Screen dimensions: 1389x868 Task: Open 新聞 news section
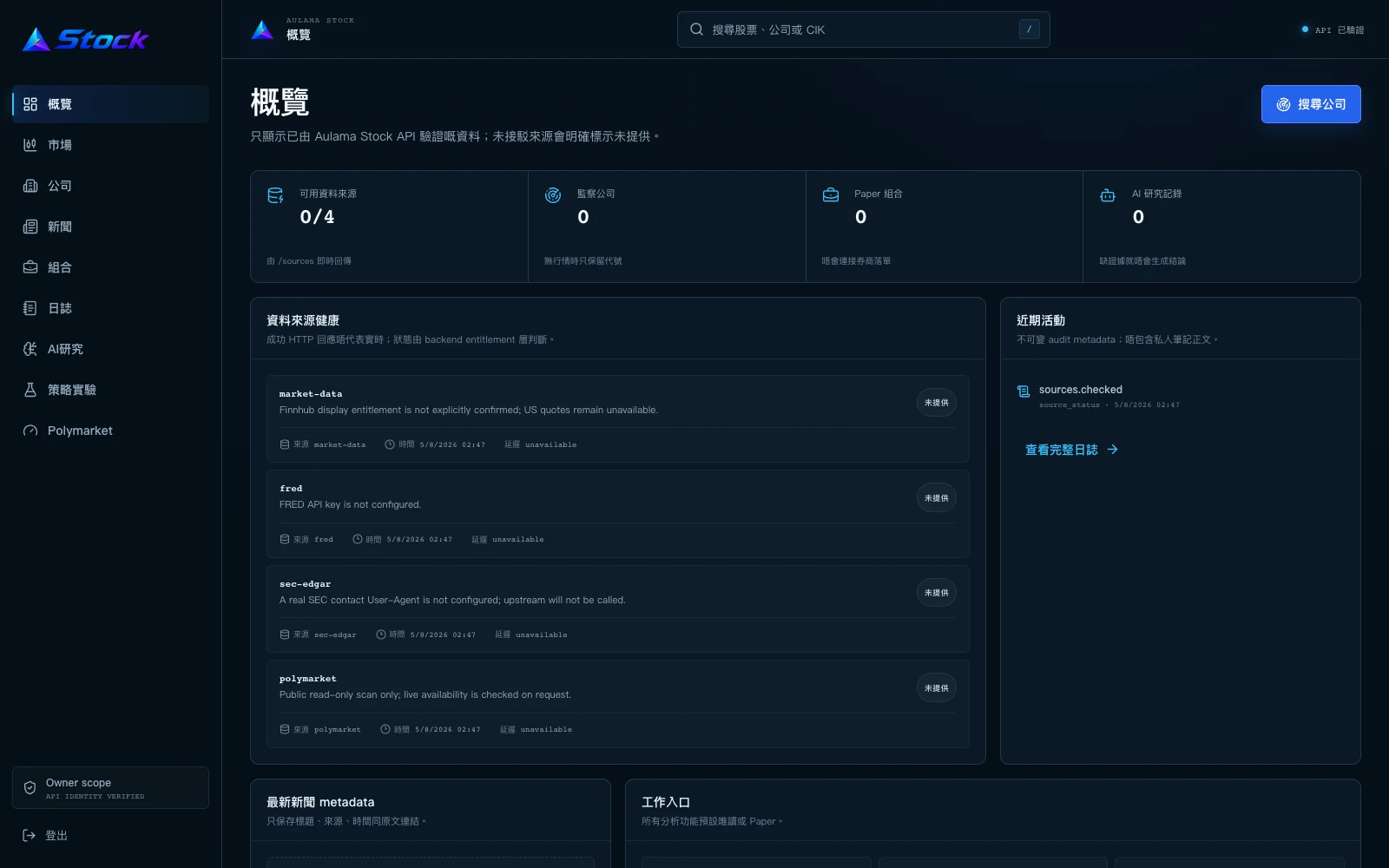coord(110,227)
